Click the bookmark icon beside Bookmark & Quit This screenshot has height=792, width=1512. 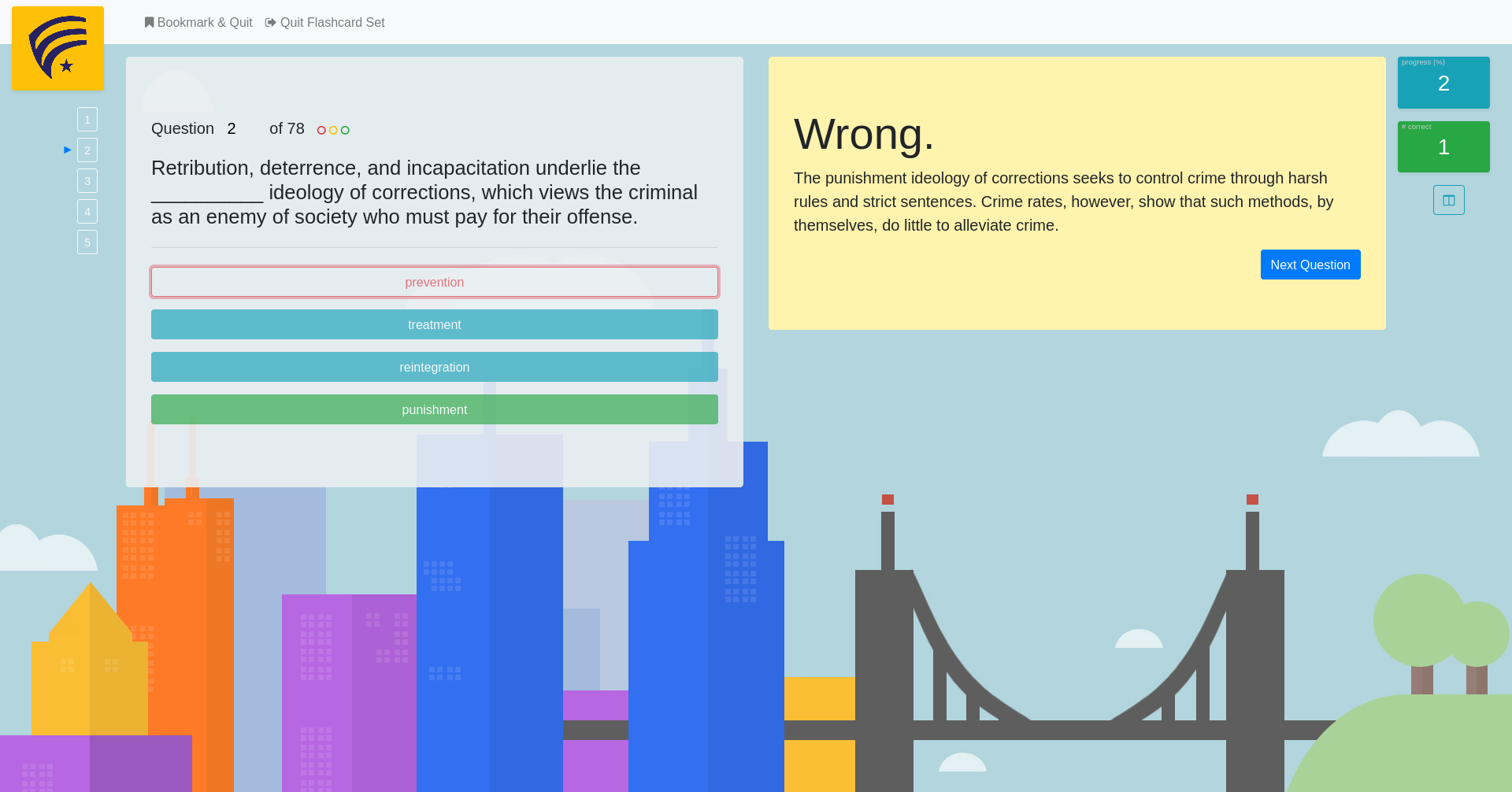pyautogui.click(x=149, y=22)
